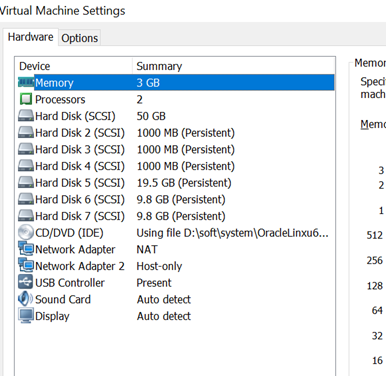Click the Display monitor icon
386x376 pixels.
26,316
